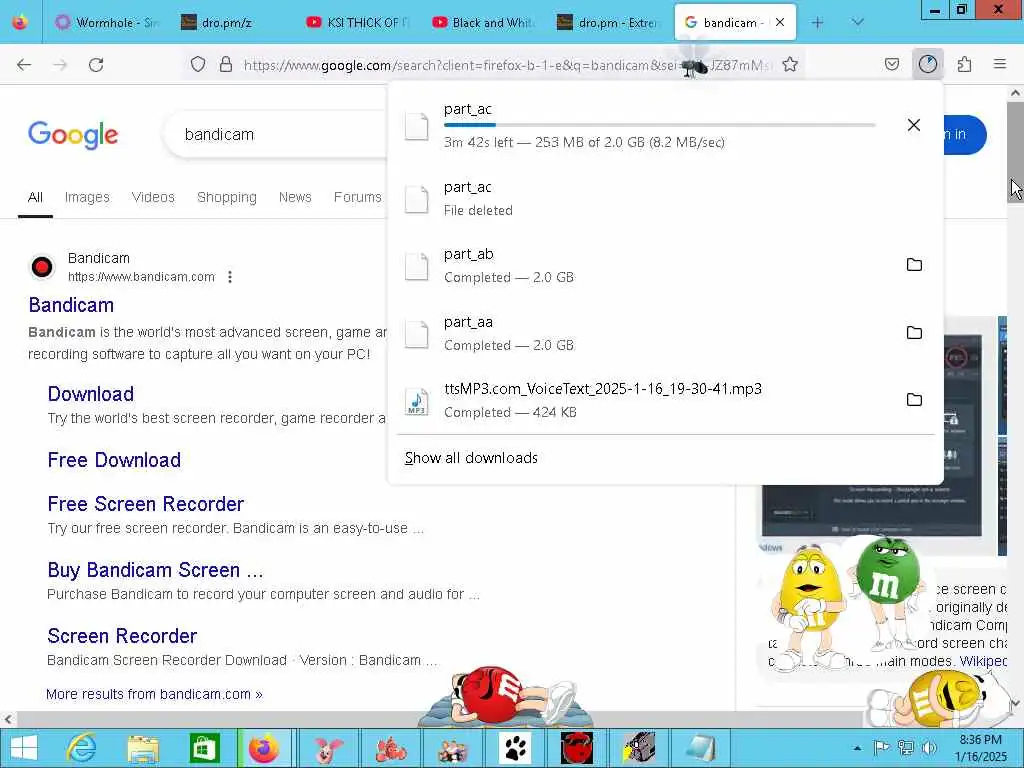Open a new tab with plus button
Image resolution: width=1024 pixels, height=768 pixels.
click(x=817, y=22)
